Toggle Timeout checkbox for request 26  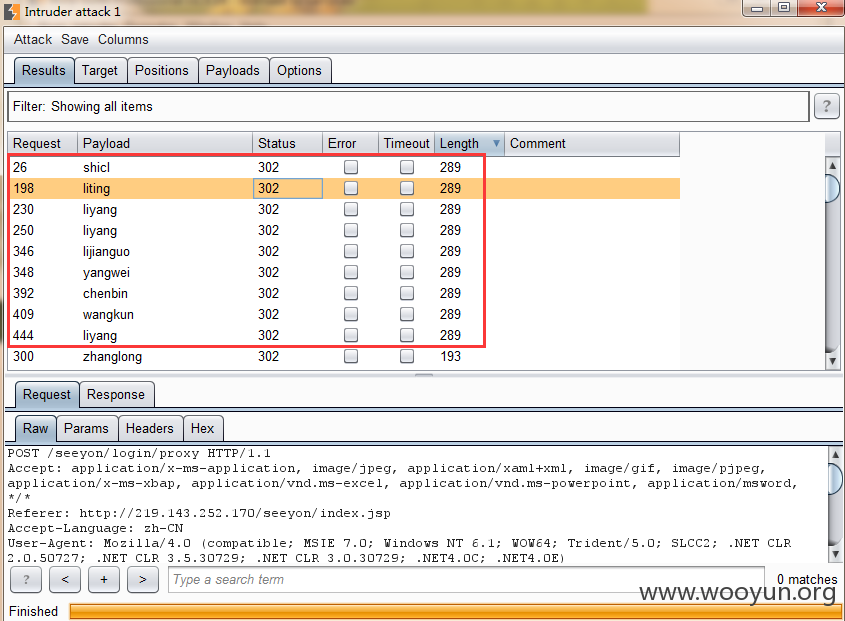[407, 167]
